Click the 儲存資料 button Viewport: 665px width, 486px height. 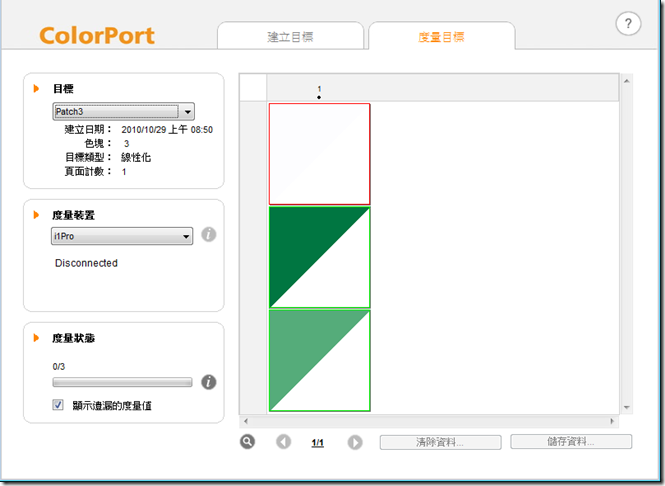(x=571, y=441)
